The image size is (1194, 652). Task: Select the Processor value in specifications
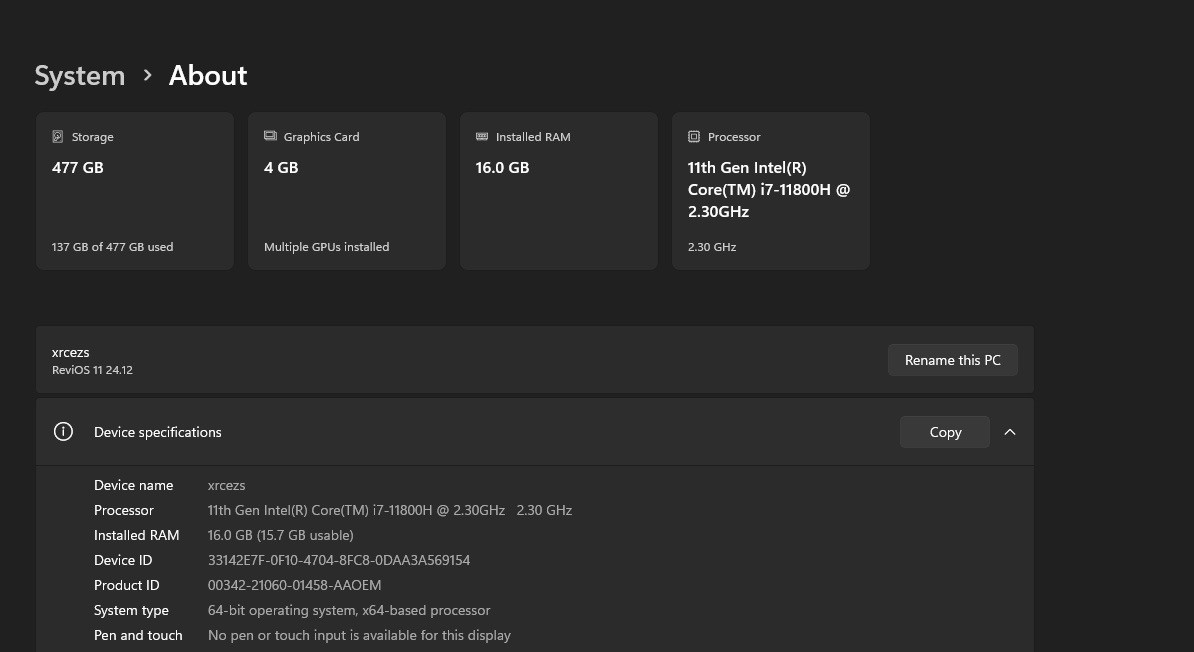click(x=390, y=510)
